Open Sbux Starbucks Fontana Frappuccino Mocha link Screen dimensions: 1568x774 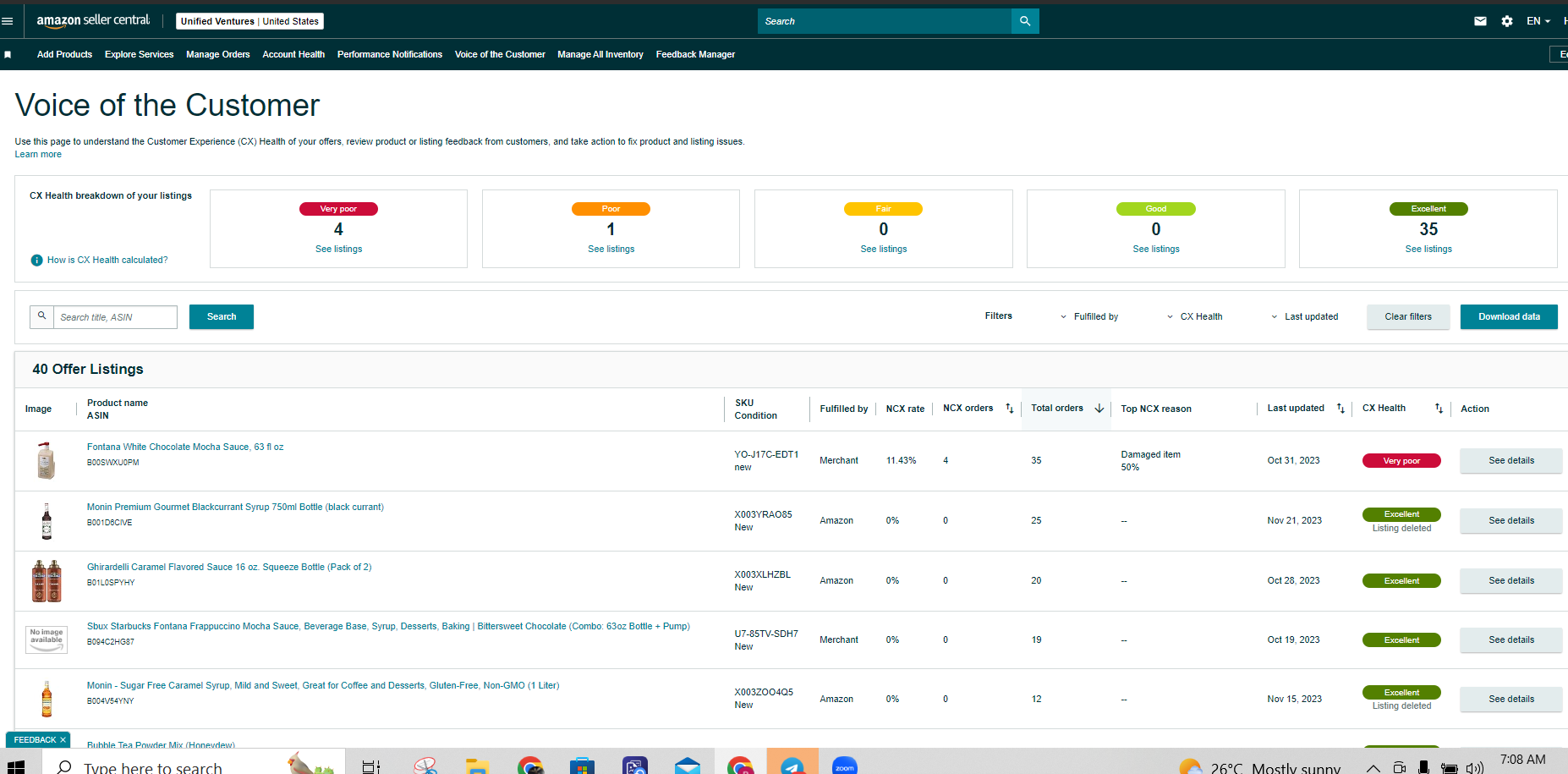(x=388, y=627)
